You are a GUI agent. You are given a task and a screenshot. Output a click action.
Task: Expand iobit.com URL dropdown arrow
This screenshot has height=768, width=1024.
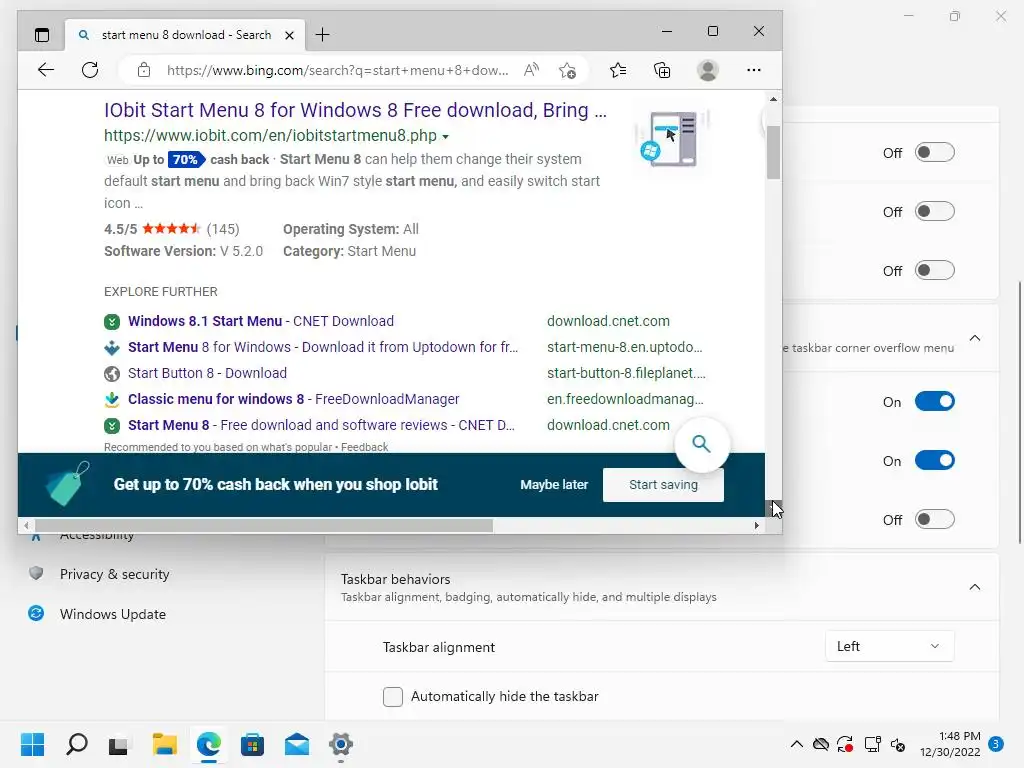coord(445,136)
